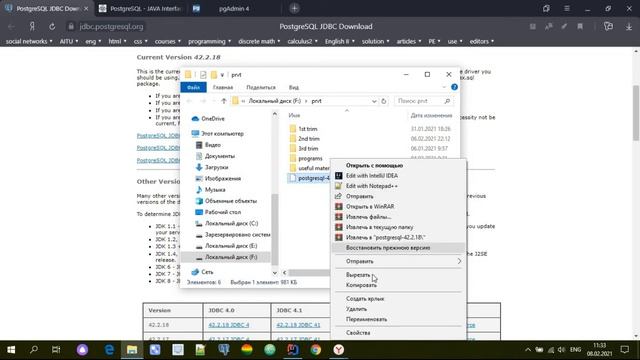
Task: Choose Edit with Notepad++ option
Action: point(371,186)
